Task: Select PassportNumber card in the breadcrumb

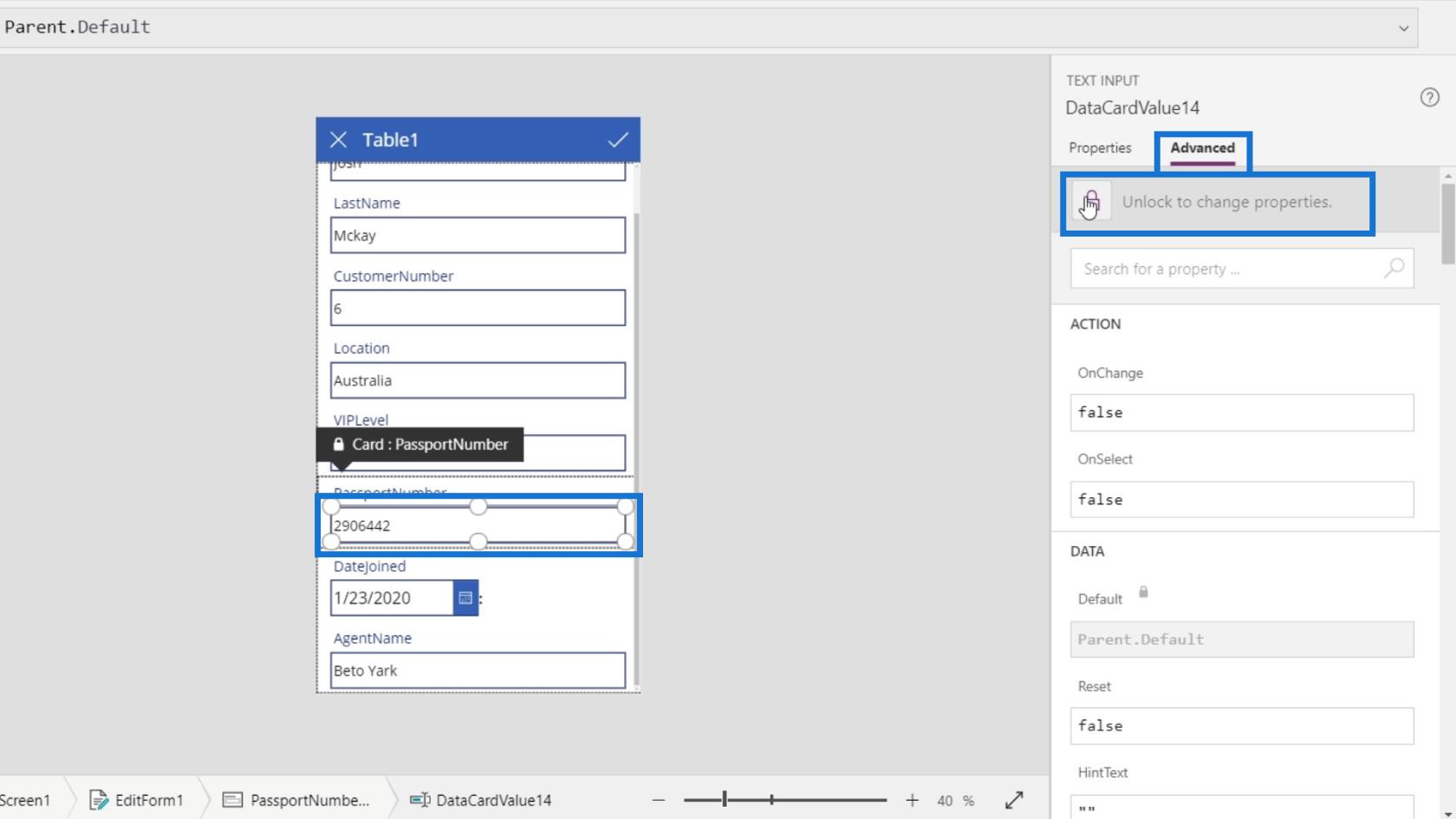Action: coord(296,800)
